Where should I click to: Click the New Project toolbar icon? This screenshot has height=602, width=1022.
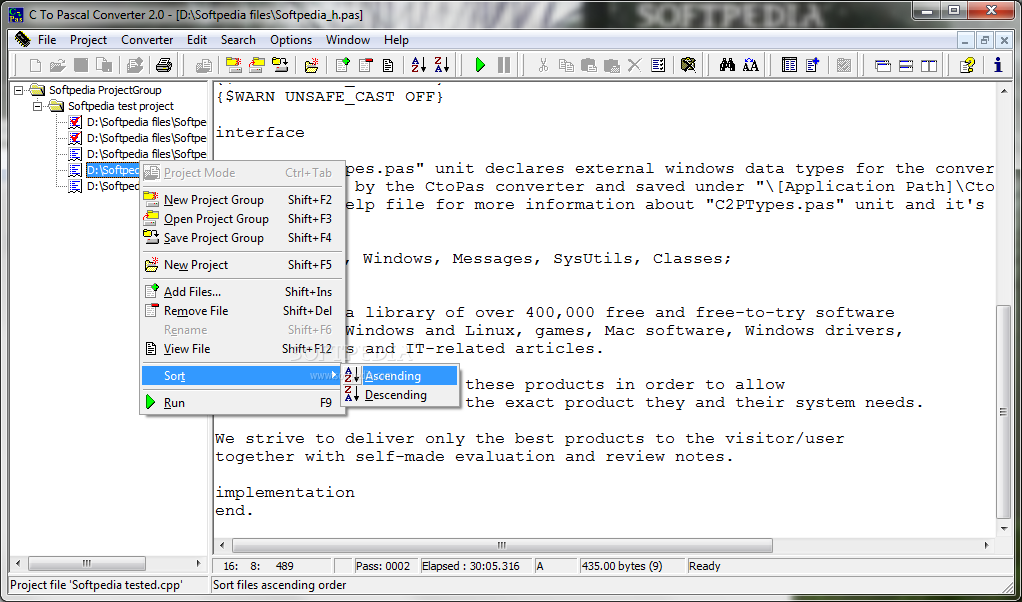[312, 65]
